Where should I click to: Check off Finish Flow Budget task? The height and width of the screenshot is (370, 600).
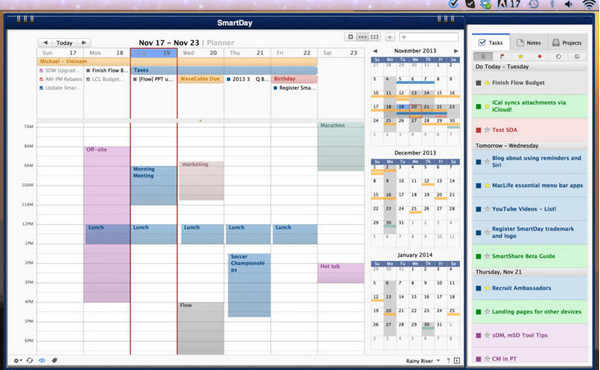(x=478, y=83)
